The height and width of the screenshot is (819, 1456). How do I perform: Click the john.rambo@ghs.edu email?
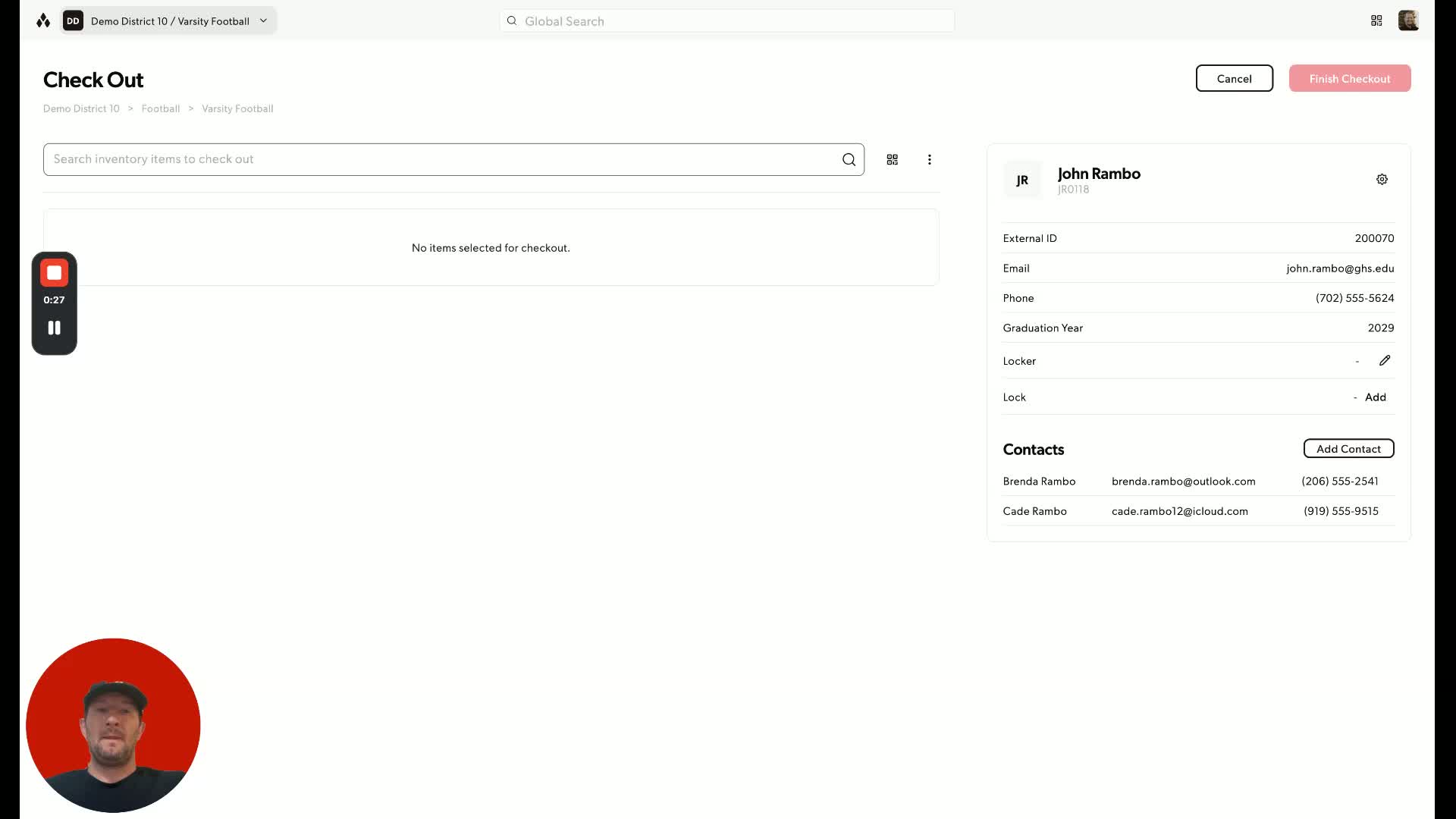(1340, 268)
